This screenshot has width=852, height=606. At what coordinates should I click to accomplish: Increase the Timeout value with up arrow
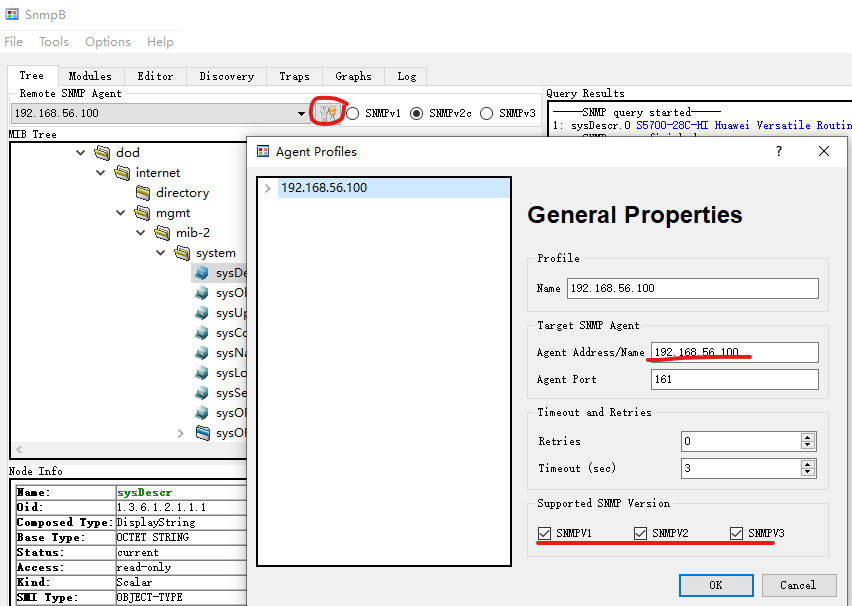(808, 464)
